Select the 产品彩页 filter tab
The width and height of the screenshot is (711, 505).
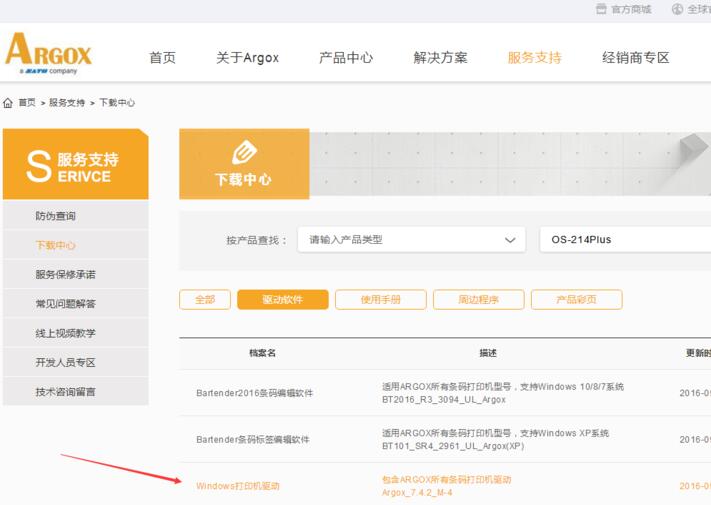pyautogui.click(x=577, y=300)
